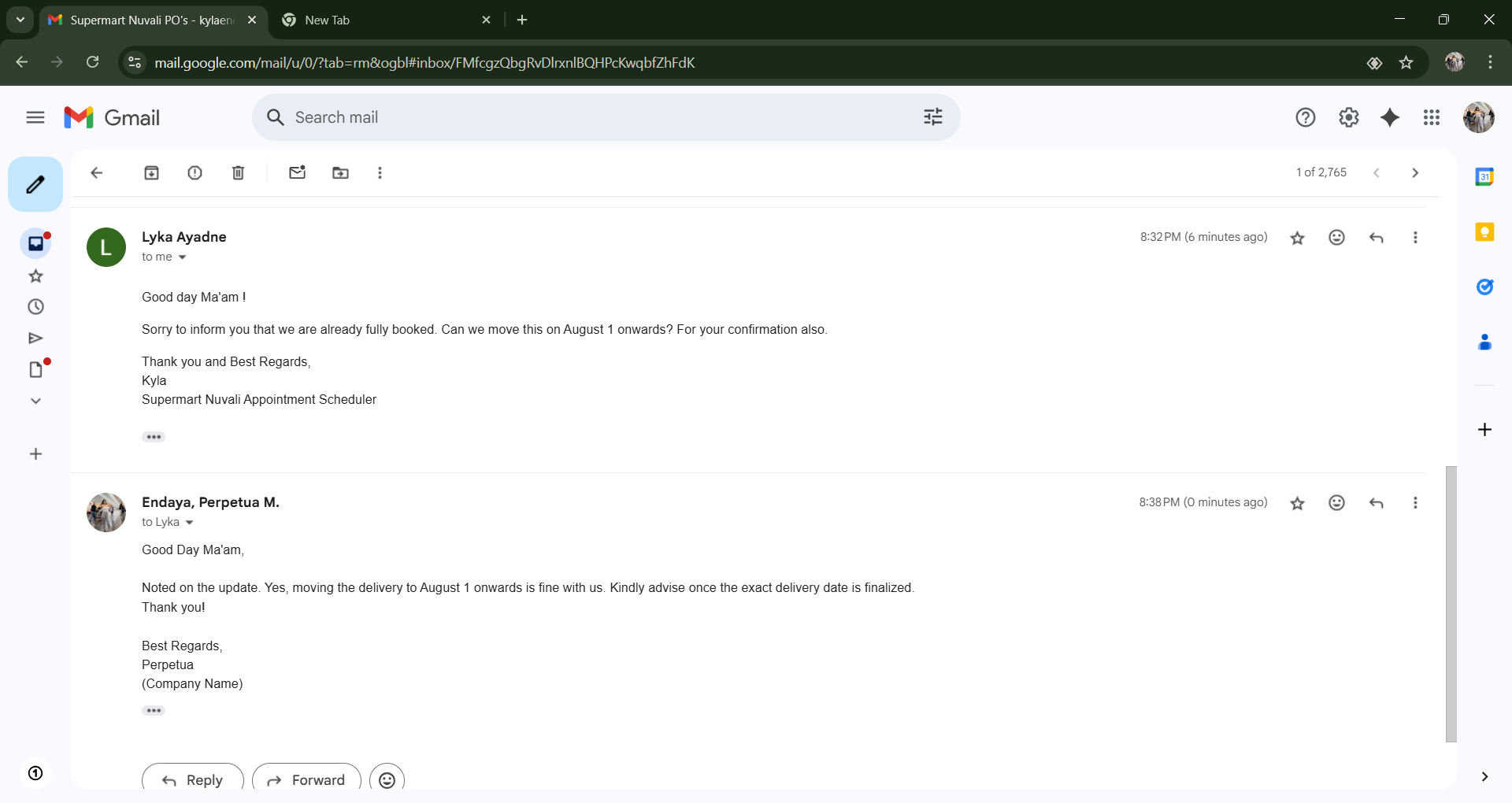The width and height of the screenshot is (1512, 803).
Task: Open the Gmail main menu hamburger
Action: [35, 117]
